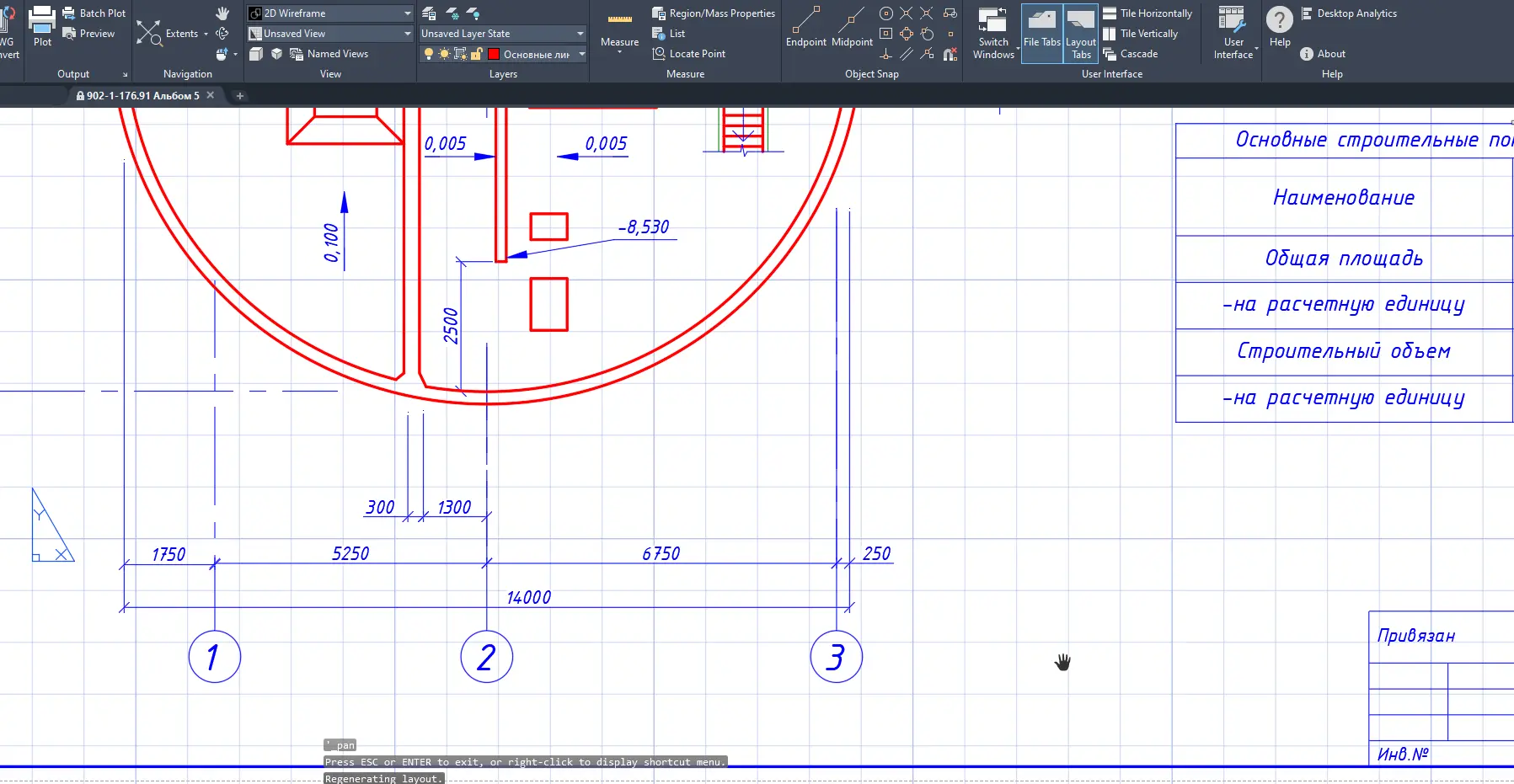Viewport: 1514px width, 784px height.
Task: Click the Locate Point icon
Action: tap(659, 54)
